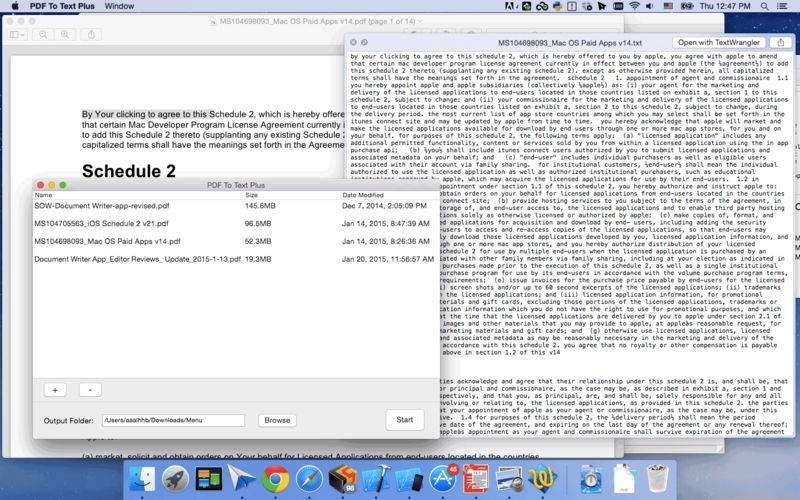Click Browse to choose output folder

(277, 420)
